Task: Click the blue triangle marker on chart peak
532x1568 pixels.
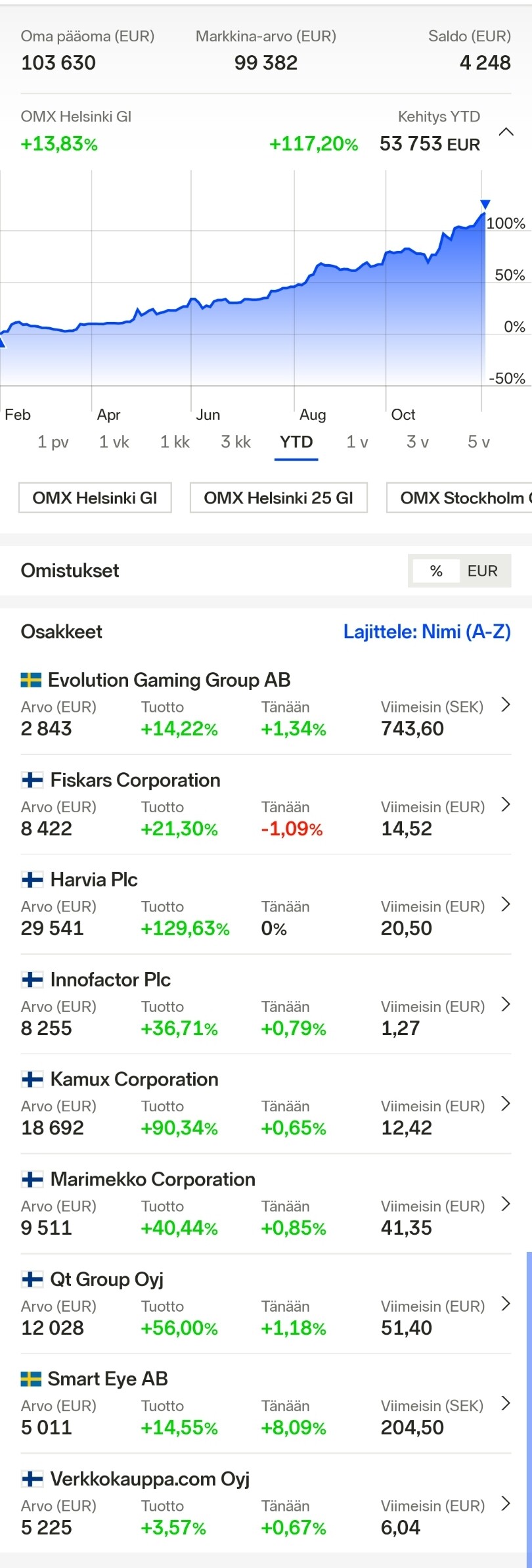Action: point(485,205)
